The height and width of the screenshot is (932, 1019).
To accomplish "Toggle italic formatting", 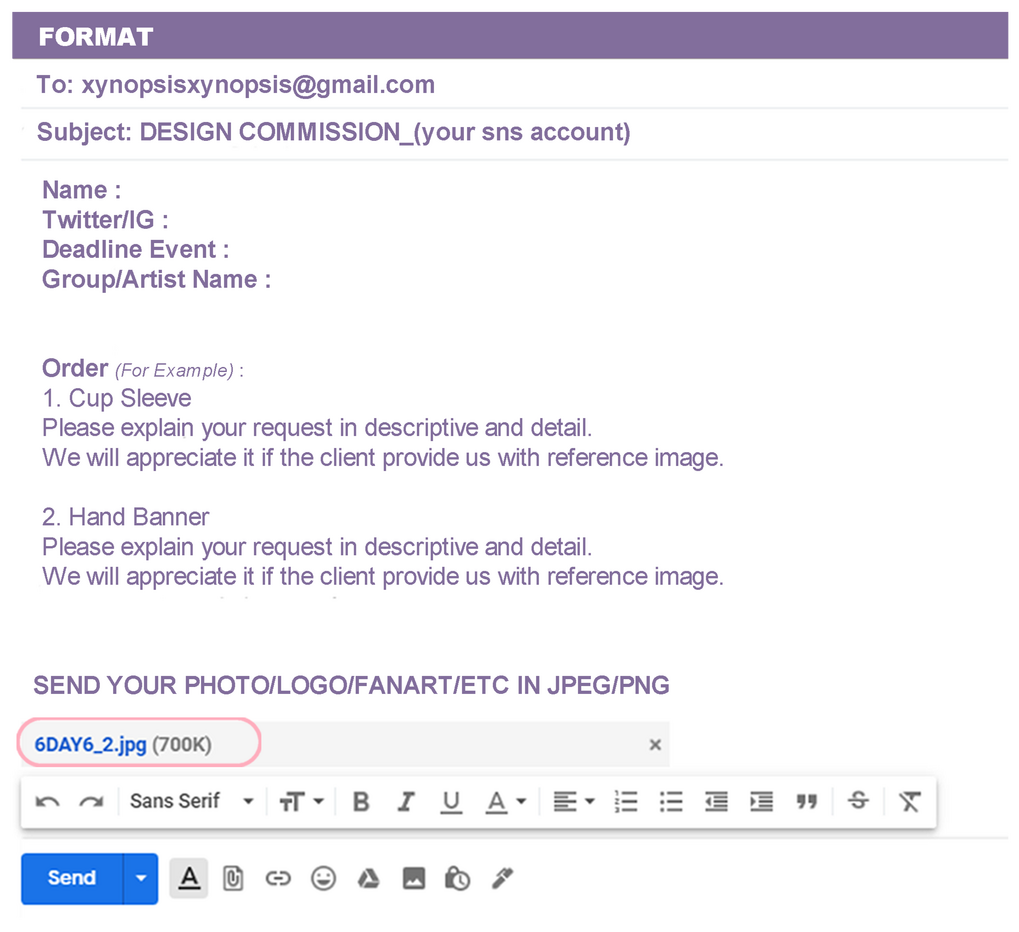I will [x=406, y=802].
